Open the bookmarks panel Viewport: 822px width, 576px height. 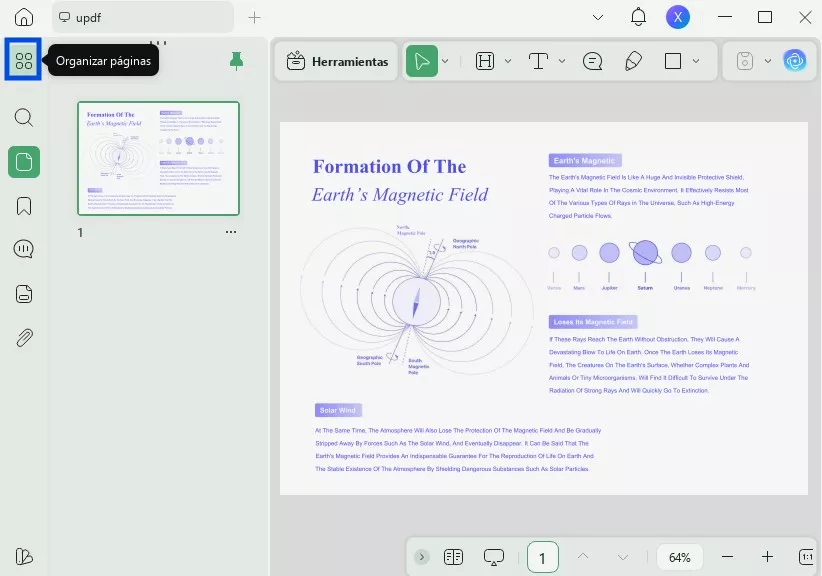(24, 206)
